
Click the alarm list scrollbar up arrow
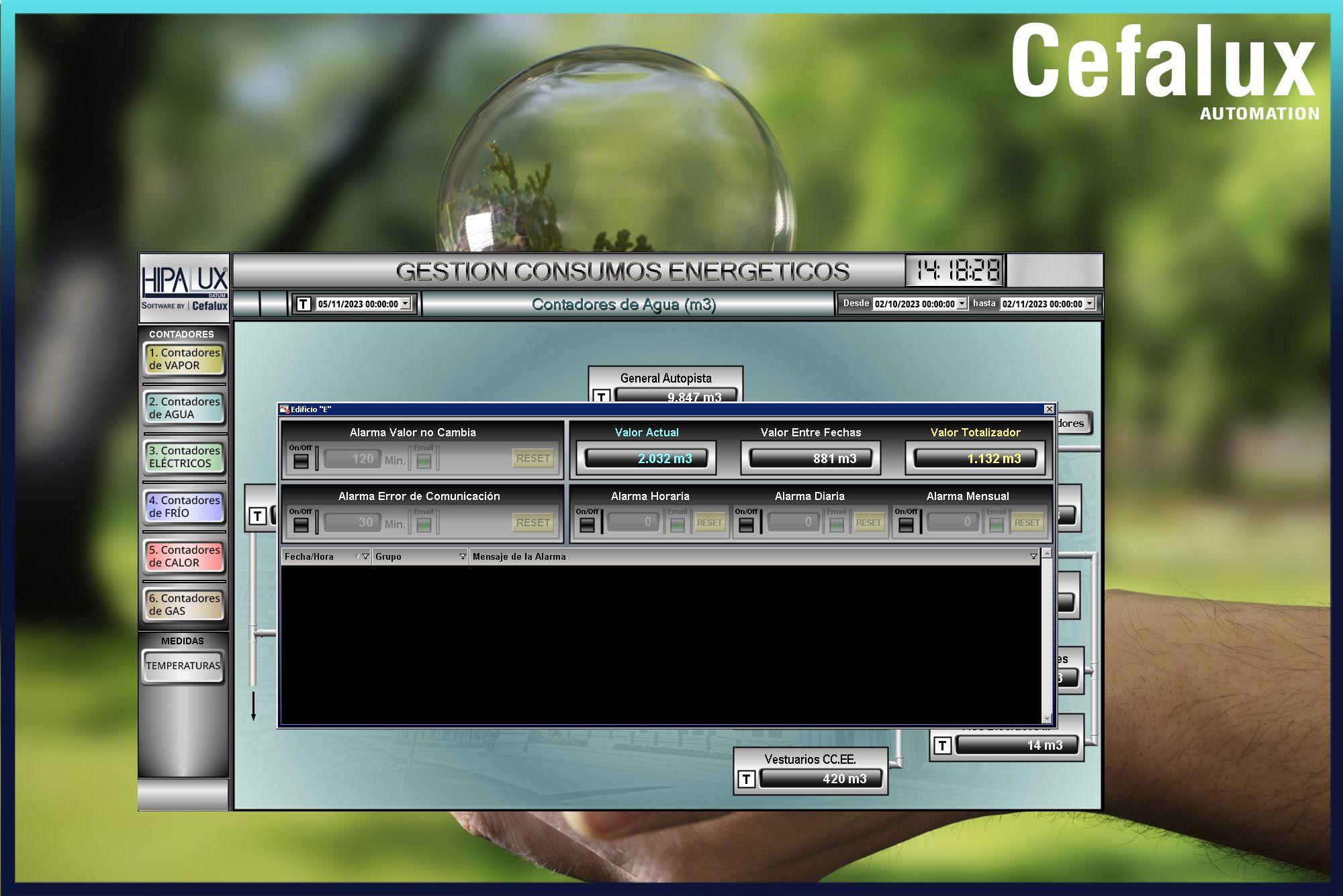pyautogui.click(x=1046, y=554)
